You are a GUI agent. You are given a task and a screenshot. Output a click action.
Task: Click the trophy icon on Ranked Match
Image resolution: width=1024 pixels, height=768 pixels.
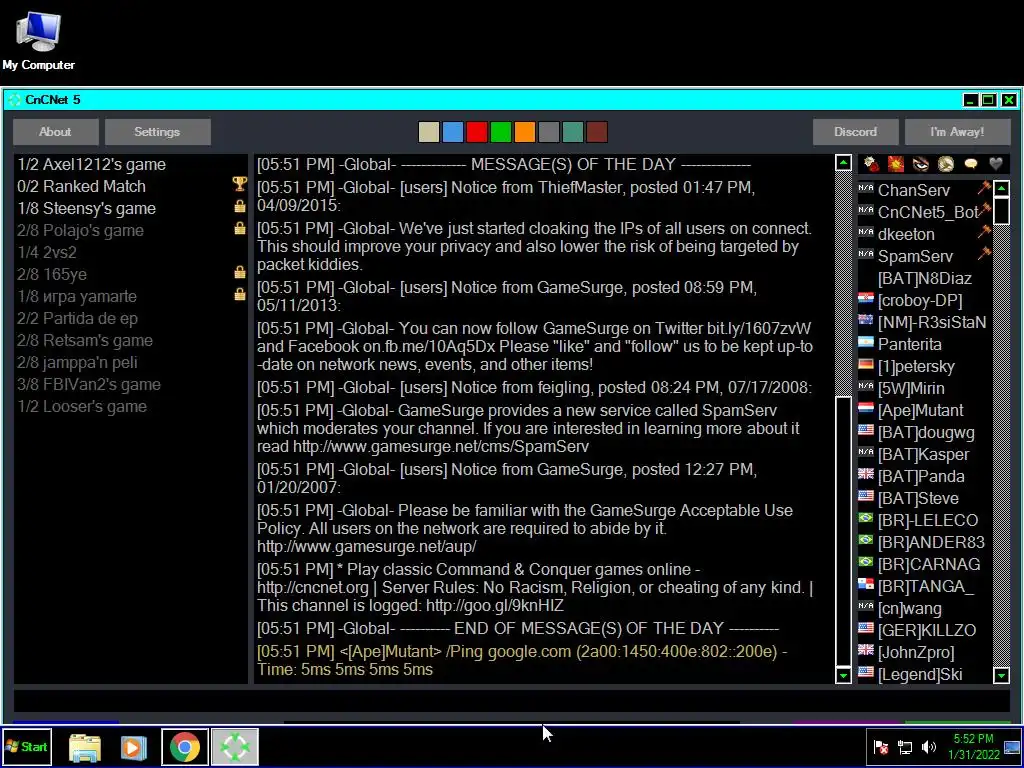(240, 185)
